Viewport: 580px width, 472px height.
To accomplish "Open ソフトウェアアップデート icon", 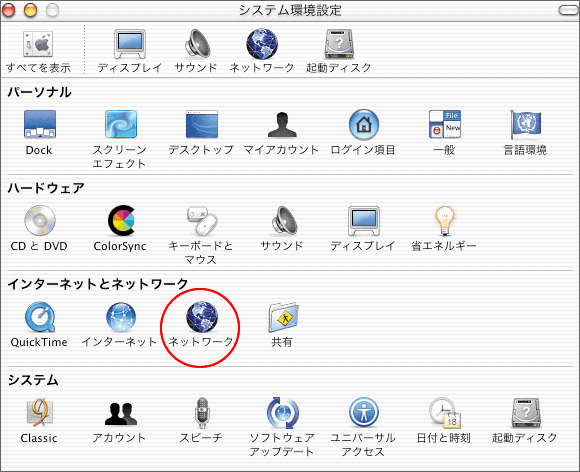I will [x=283, y=413].
